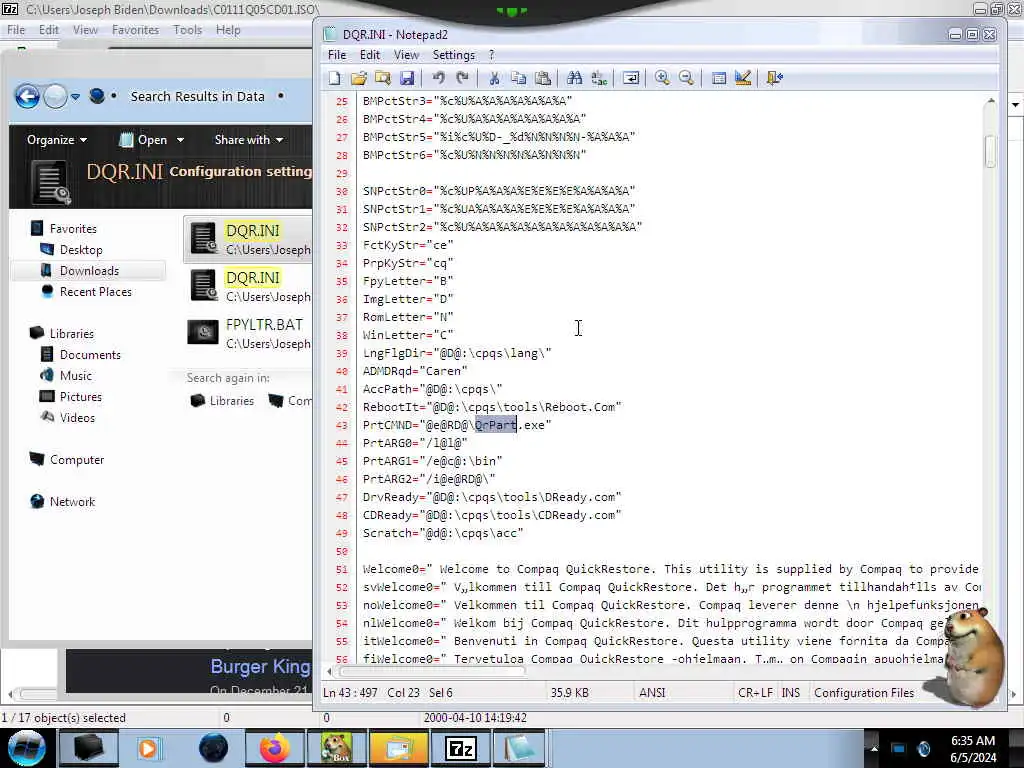
Task: Click the Start button on the taskbar
Action: point(27,748)
